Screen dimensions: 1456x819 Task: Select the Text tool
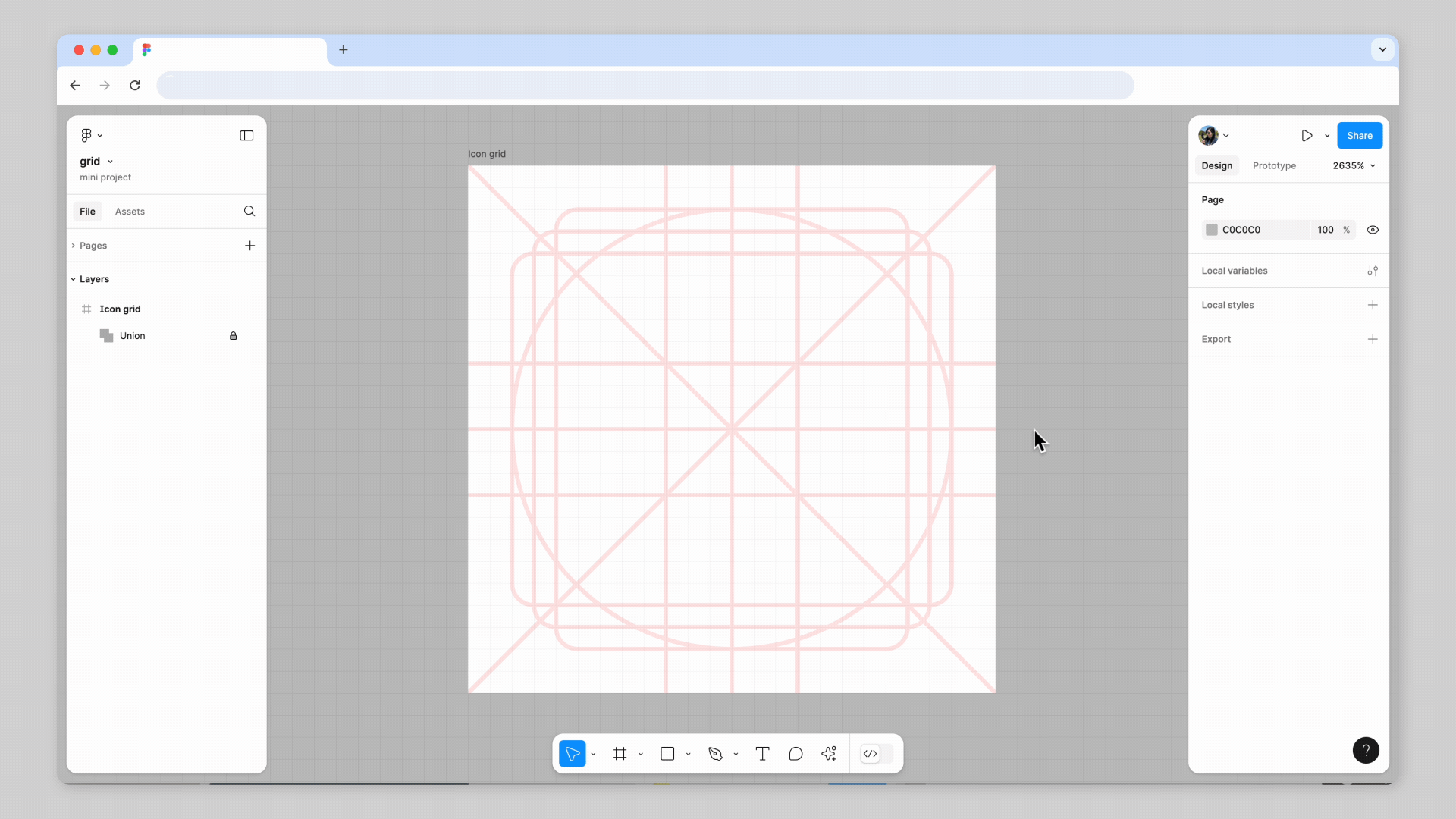coord(763,754)
